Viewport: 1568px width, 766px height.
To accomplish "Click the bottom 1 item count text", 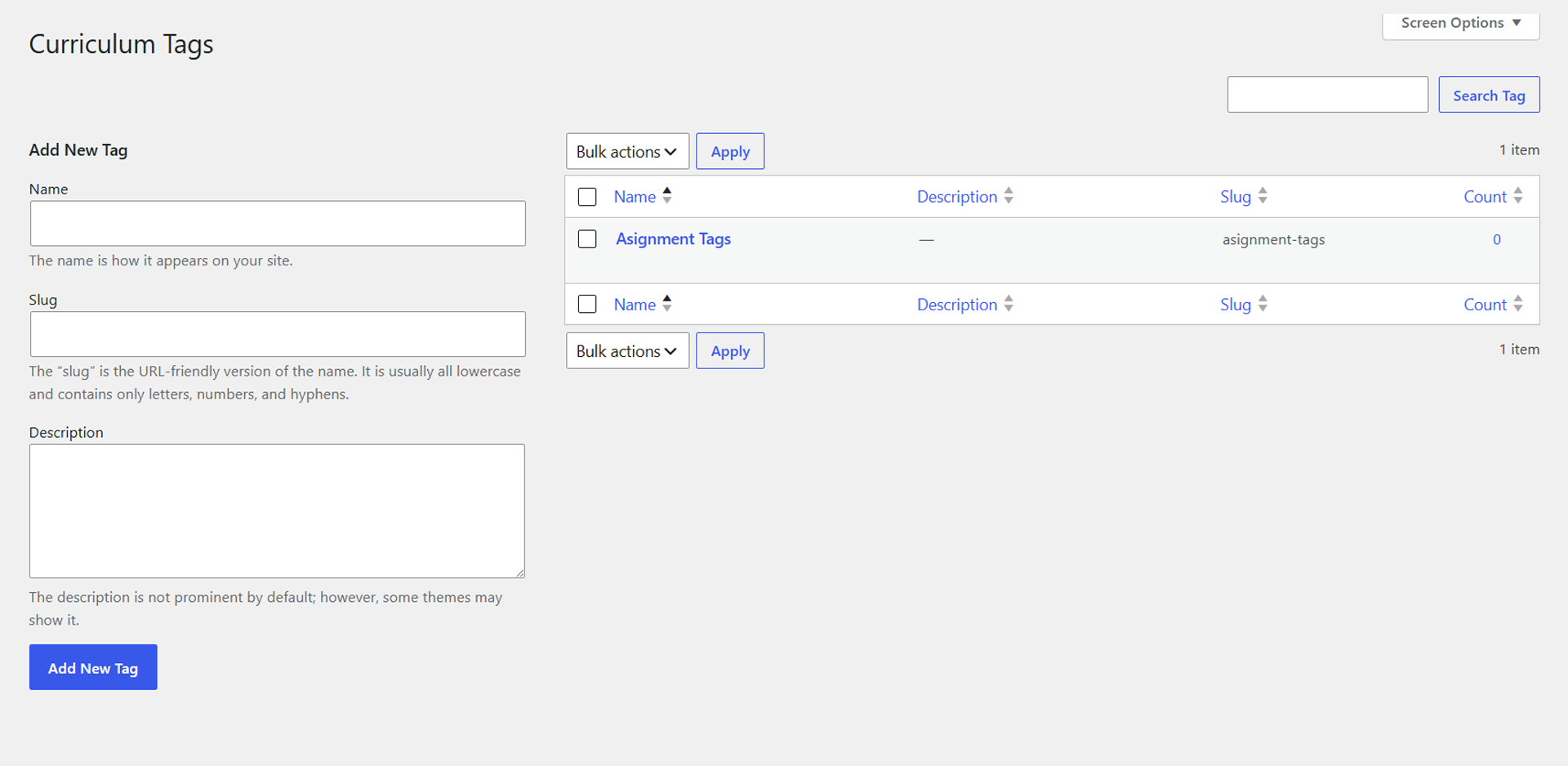I will [x=1519, y=349].
